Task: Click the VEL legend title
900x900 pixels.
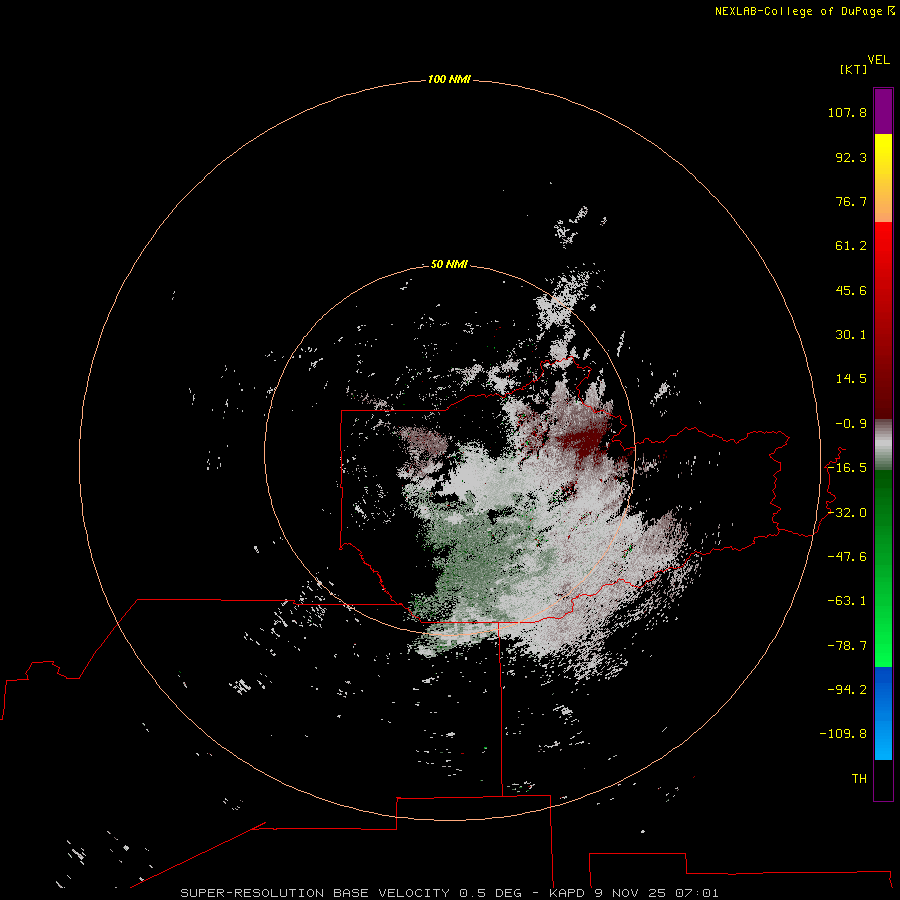Action: (x=878, y=60)
